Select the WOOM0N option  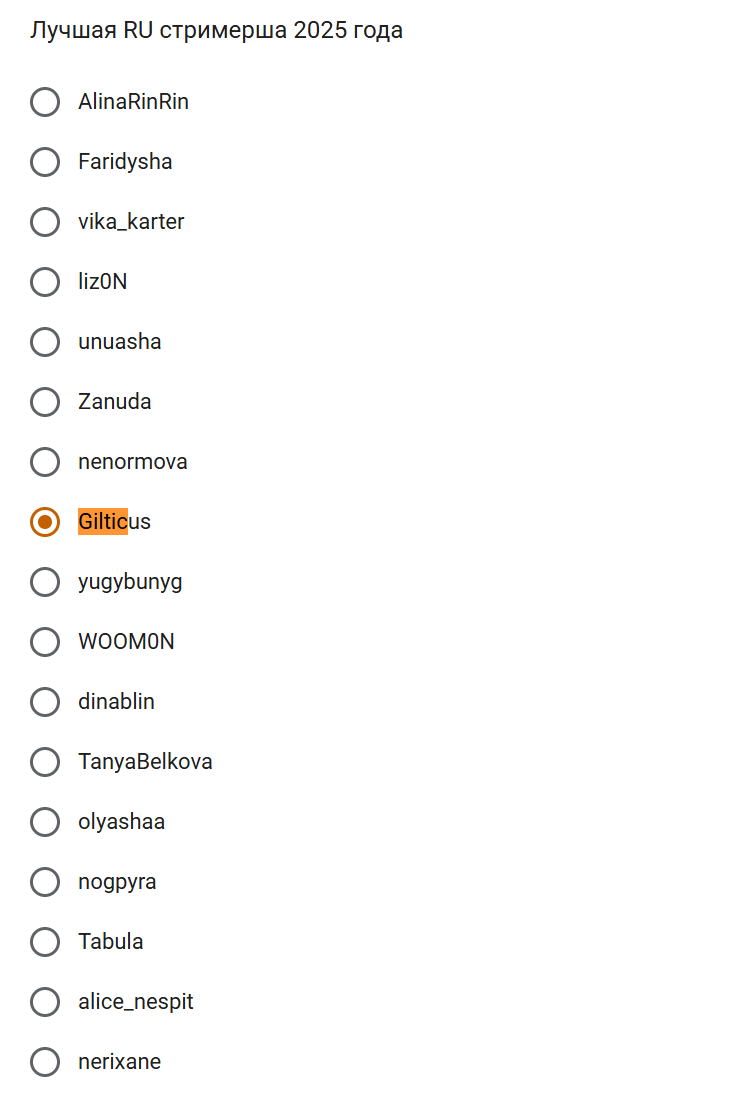click(x=45, y=642)
